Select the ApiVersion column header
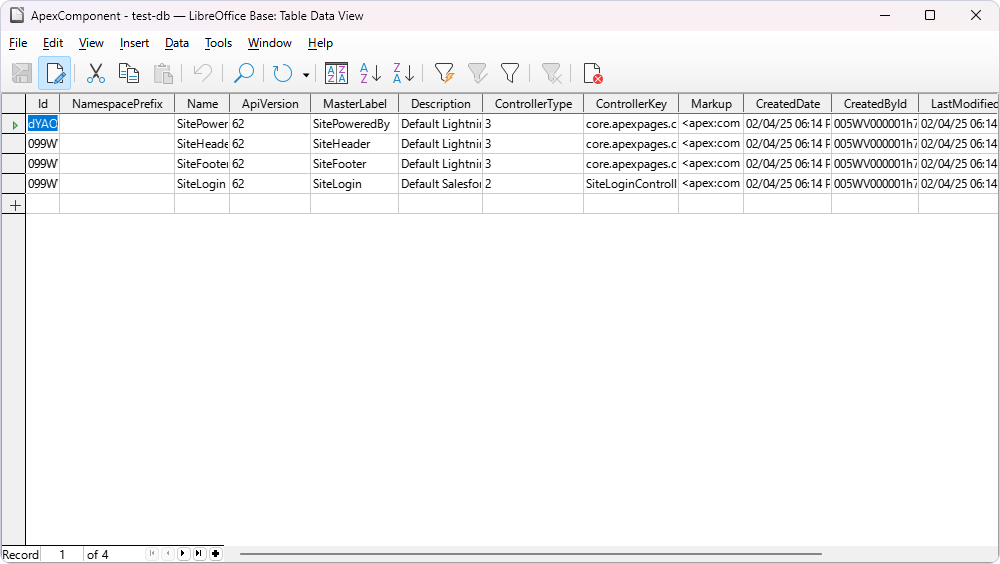Image resolution: width=1000 pixels, height=564 pixels. pyautogui.click(x=270, y=103)
